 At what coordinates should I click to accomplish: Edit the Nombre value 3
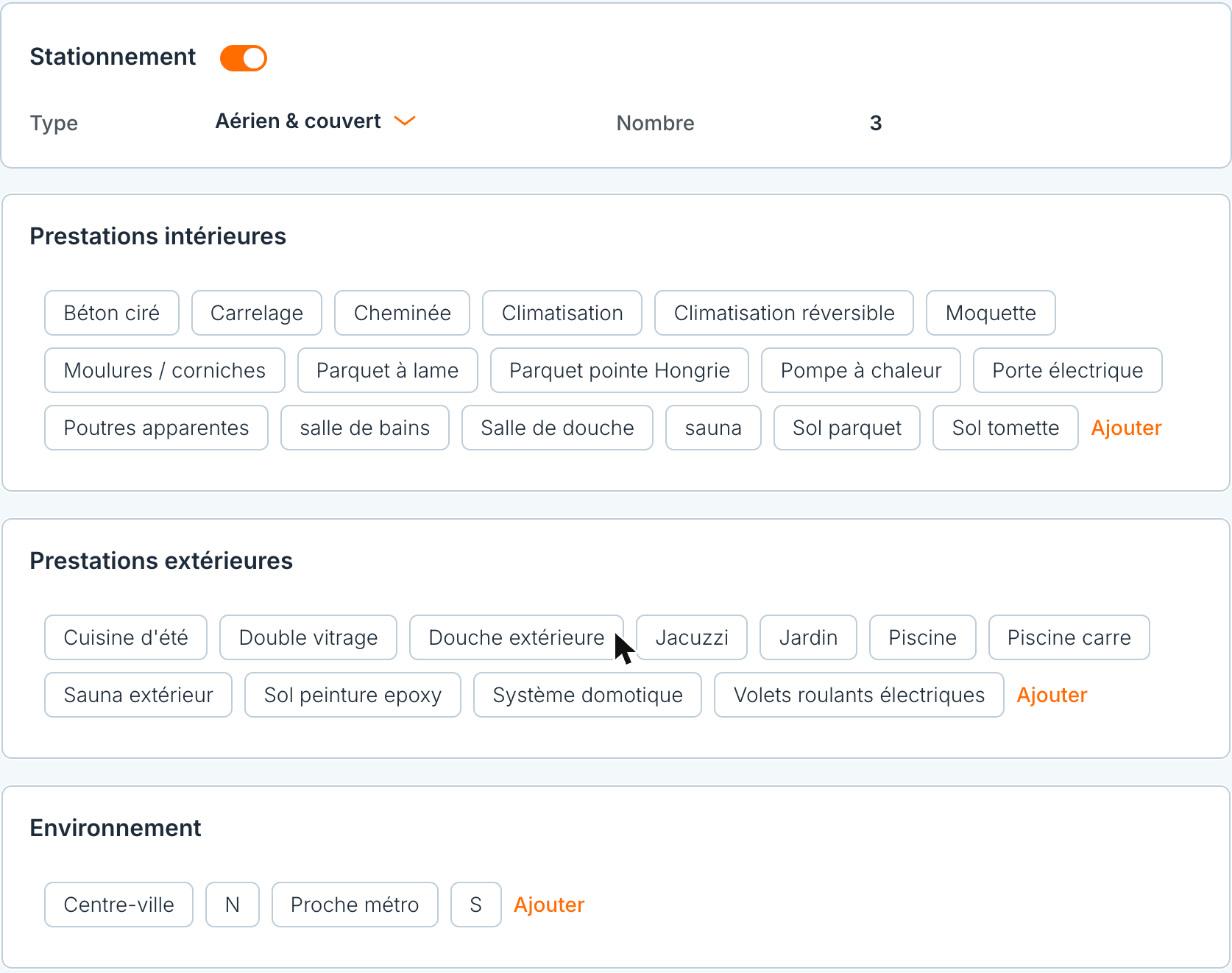tap(875, 123)
